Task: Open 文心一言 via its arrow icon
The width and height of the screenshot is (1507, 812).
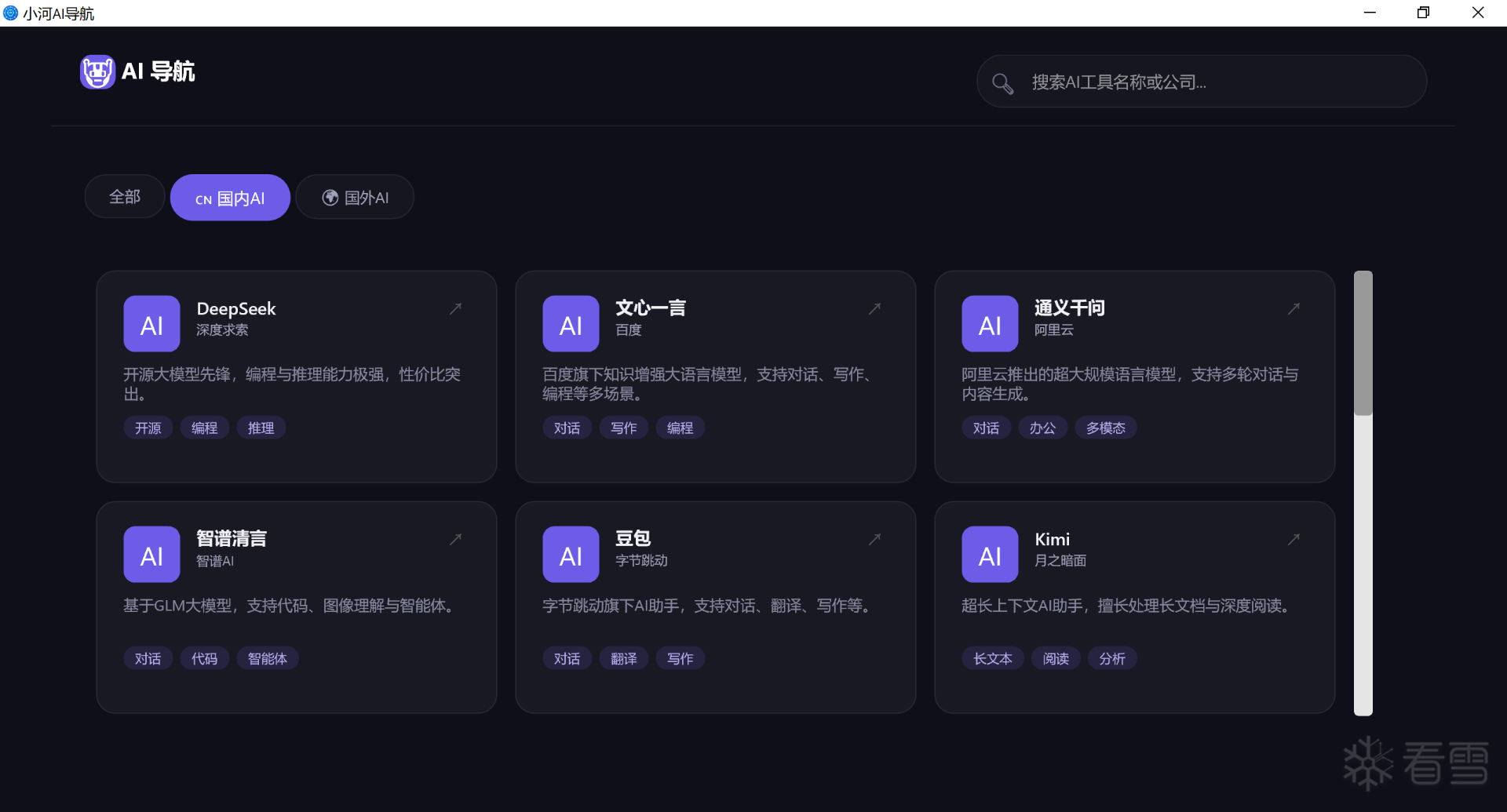Action: pos(874,308)
